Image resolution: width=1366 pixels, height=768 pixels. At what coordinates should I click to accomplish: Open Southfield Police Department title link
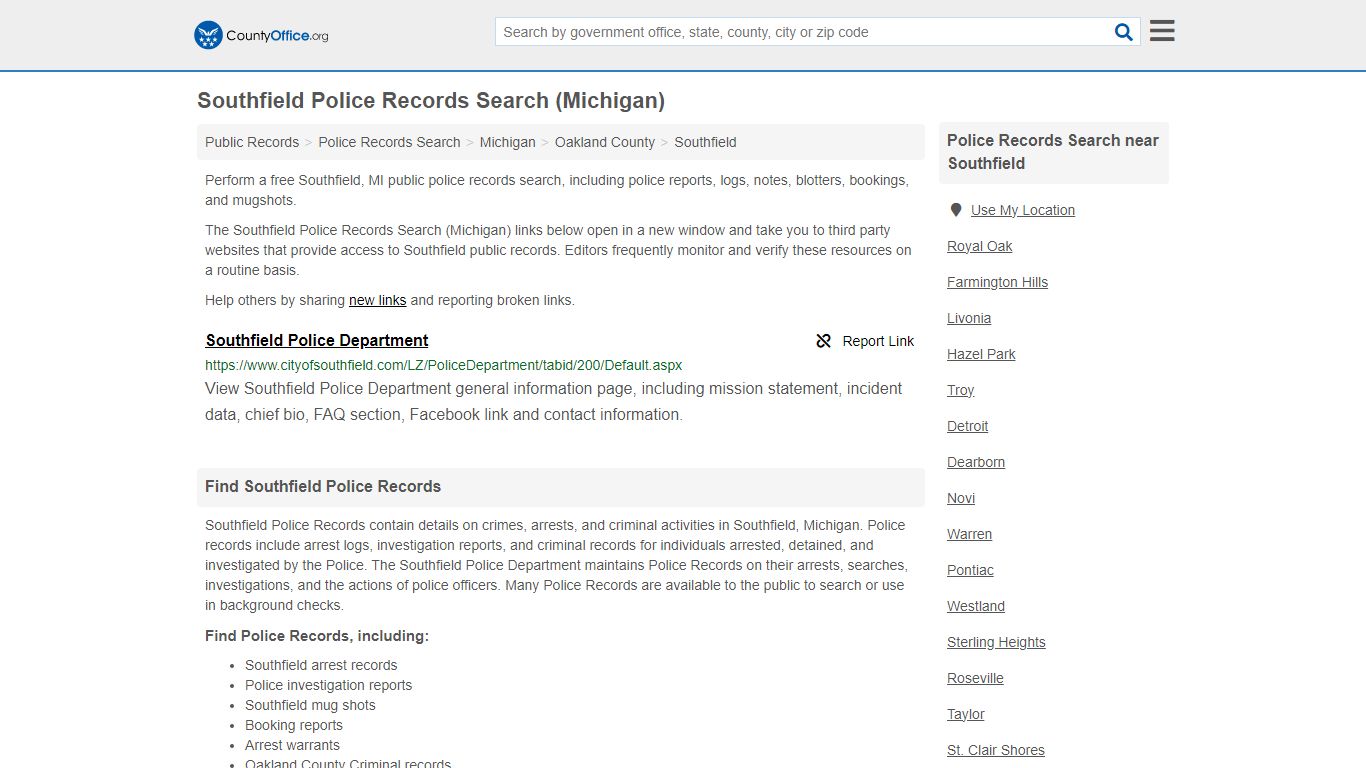coord(317,340)
